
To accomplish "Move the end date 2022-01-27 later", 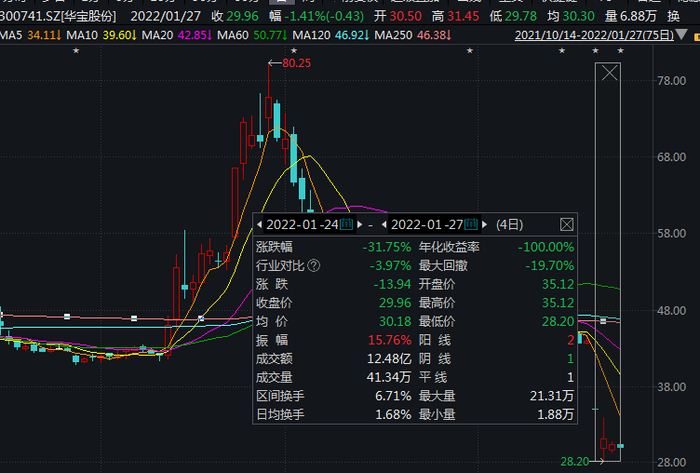I will [485, 224].
